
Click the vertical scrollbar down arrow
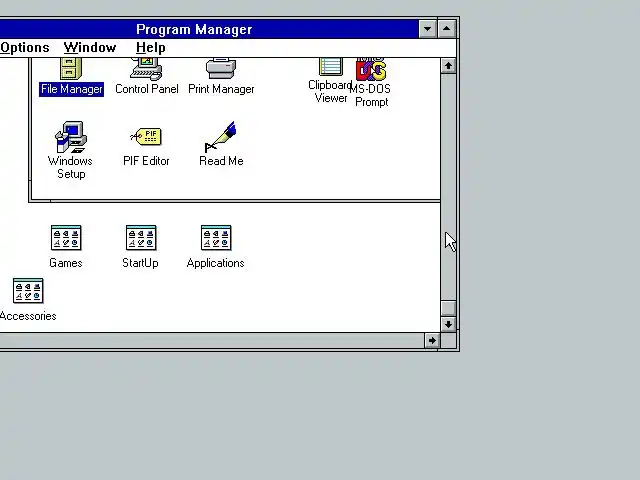coord(448,324)
